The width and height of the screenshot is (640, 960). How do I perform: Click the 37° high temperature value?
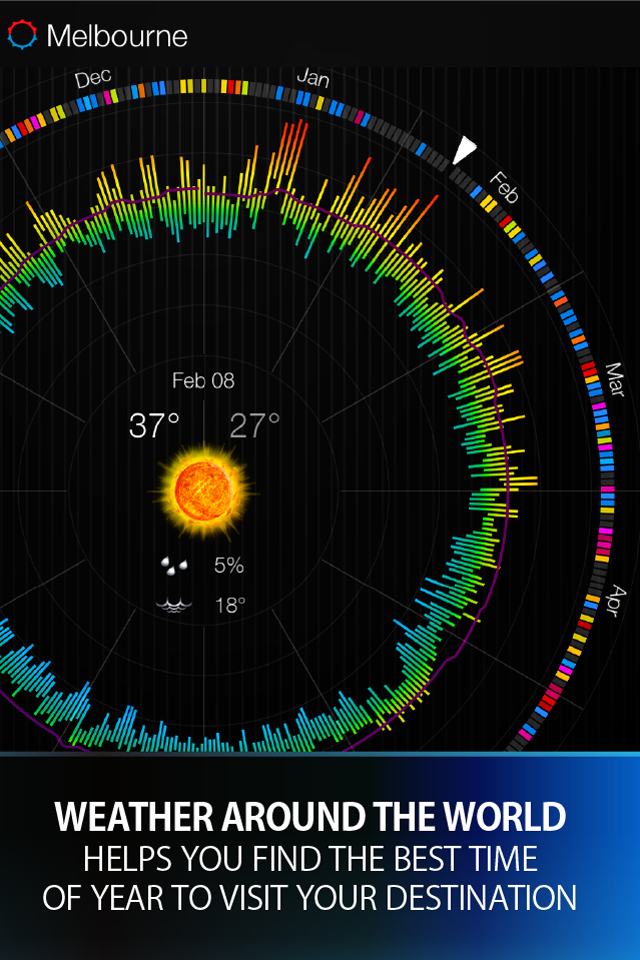click(154, 425)
